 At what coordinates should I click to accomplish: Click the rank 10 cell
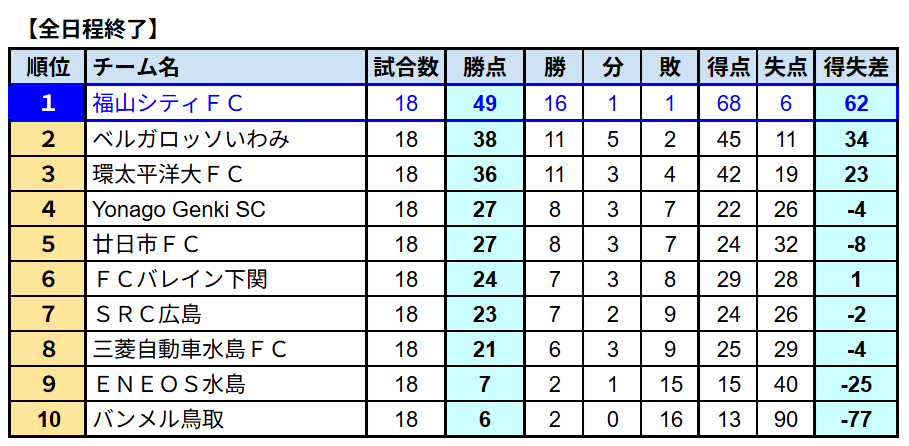click(48, 419)
